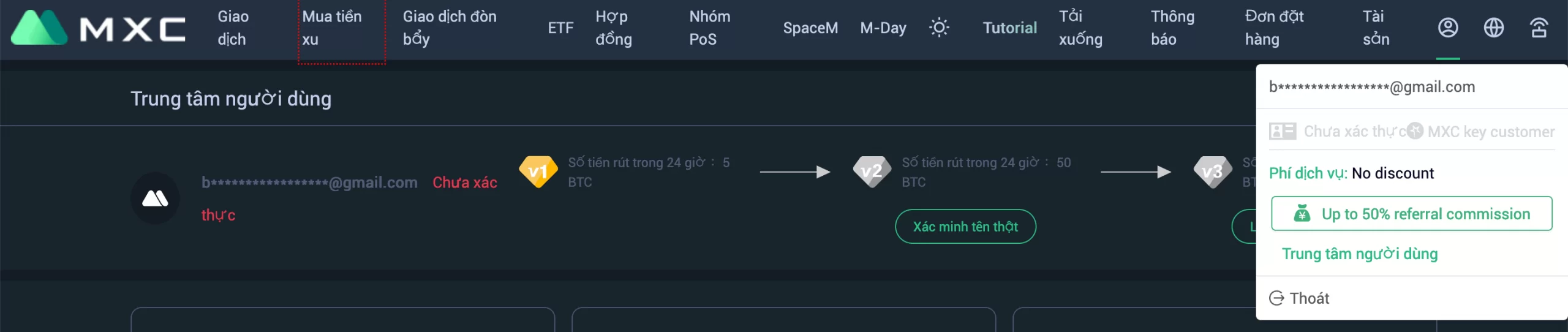Screen dimensions: 1568x332
Task: Open the Giao dịch menu
Action: pos(233,28)
